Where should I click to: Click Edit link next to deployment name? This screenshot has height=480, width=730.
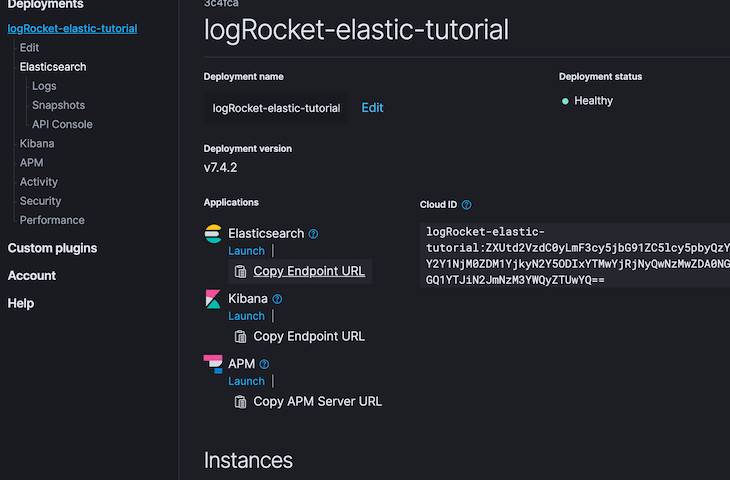pos(372,108)
